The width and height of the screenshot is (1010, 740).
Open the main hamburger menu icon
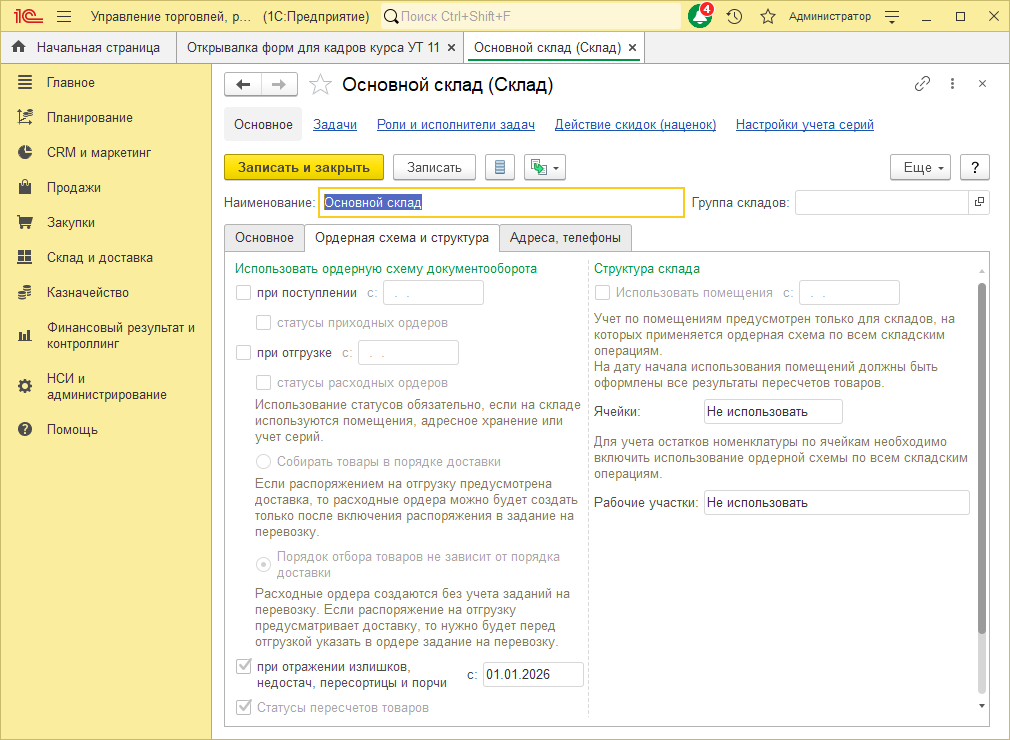[x=64, y=17]
